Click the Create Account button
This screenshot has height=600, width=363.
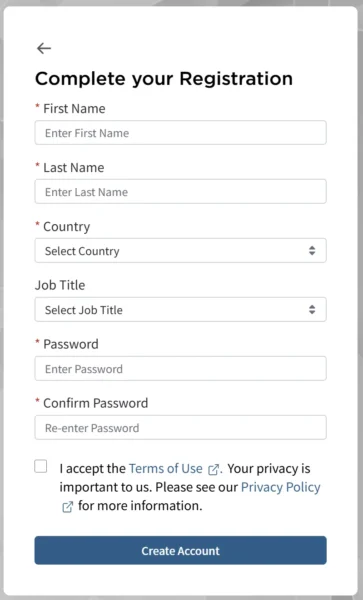(x=181, y=550)
